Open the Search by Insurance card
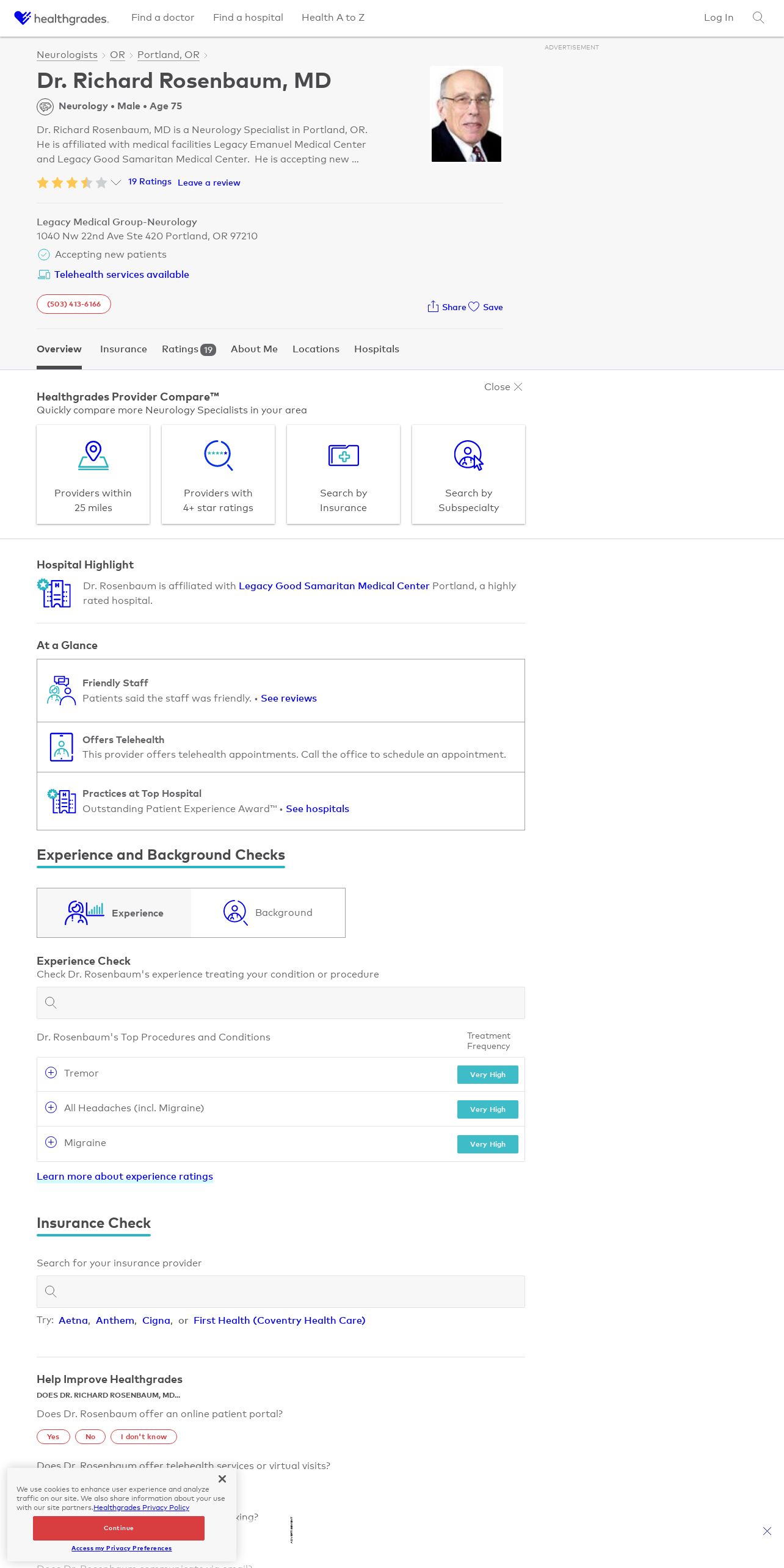The height and width of the screenshot is (1568, 784). point(343,474)
